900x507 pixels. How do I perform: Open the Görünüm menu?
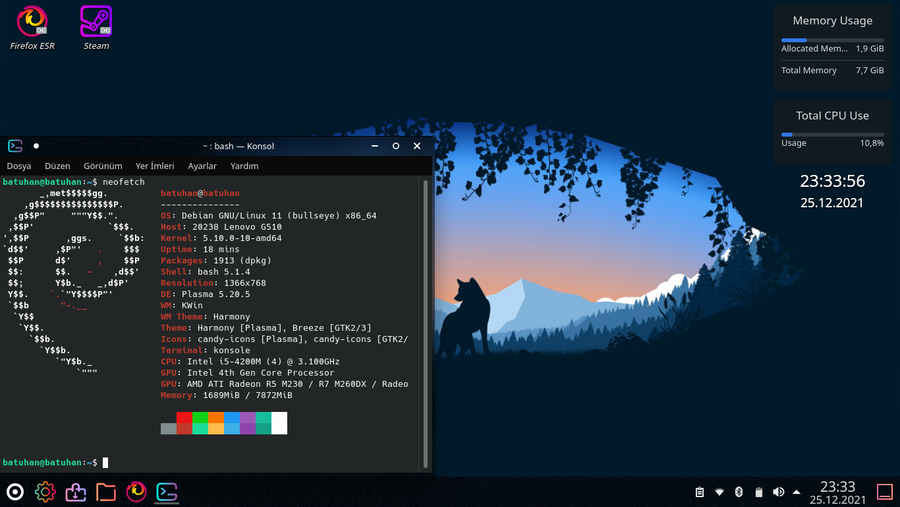[103, 166]
